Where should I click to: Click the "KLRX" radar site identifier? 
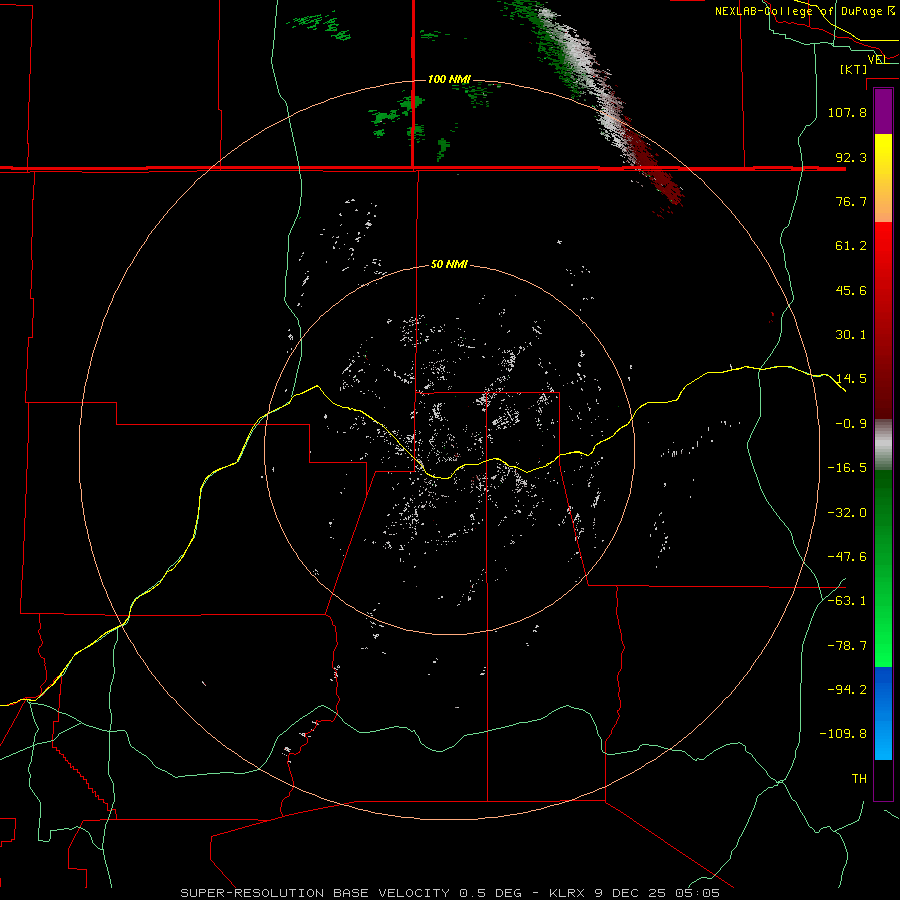567,893
